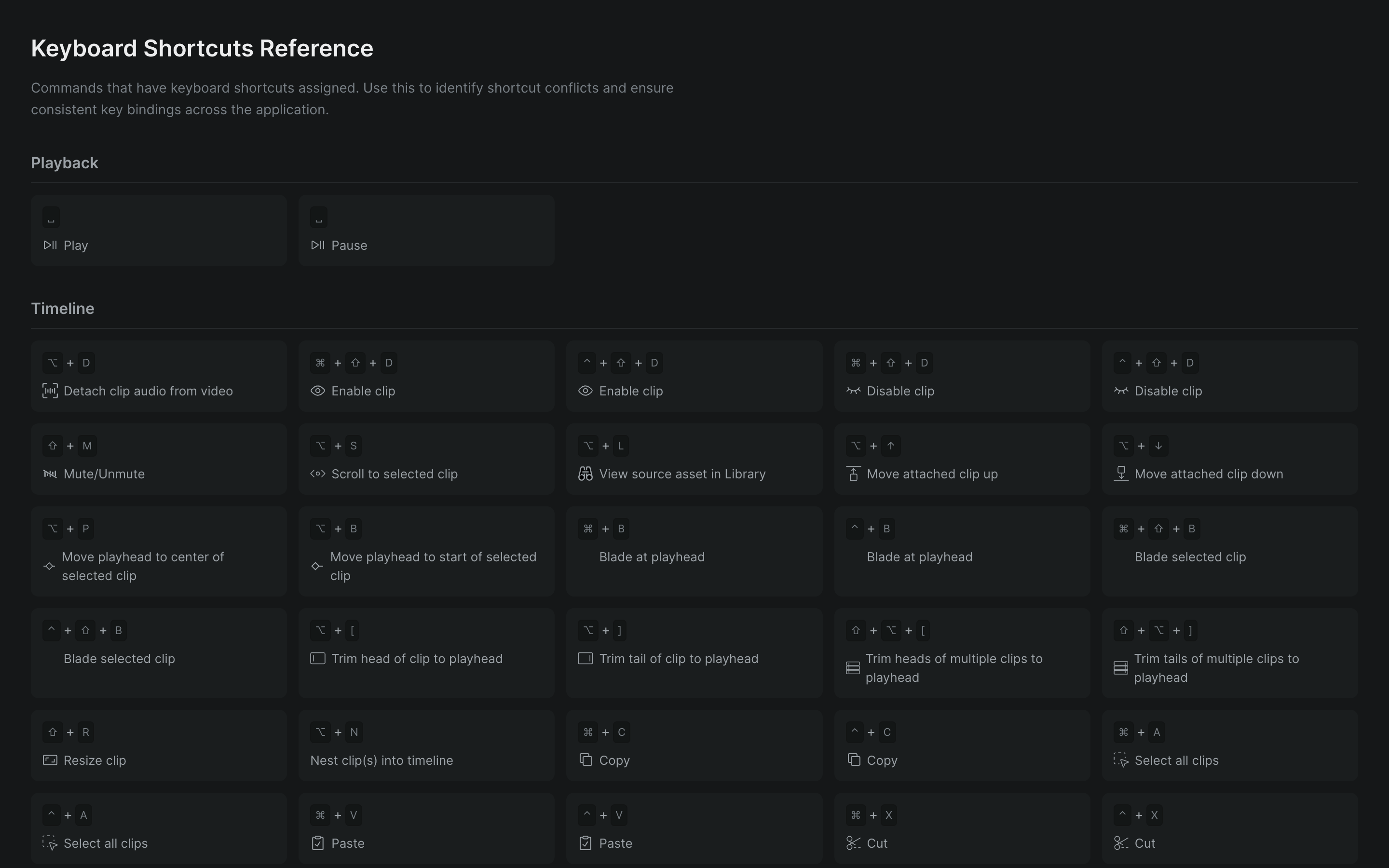Image resolution: width=1389 pixels, height=868 pixels.
Task: Click icon for Move playhead to center of selected clip
Action: pos(49,566)
